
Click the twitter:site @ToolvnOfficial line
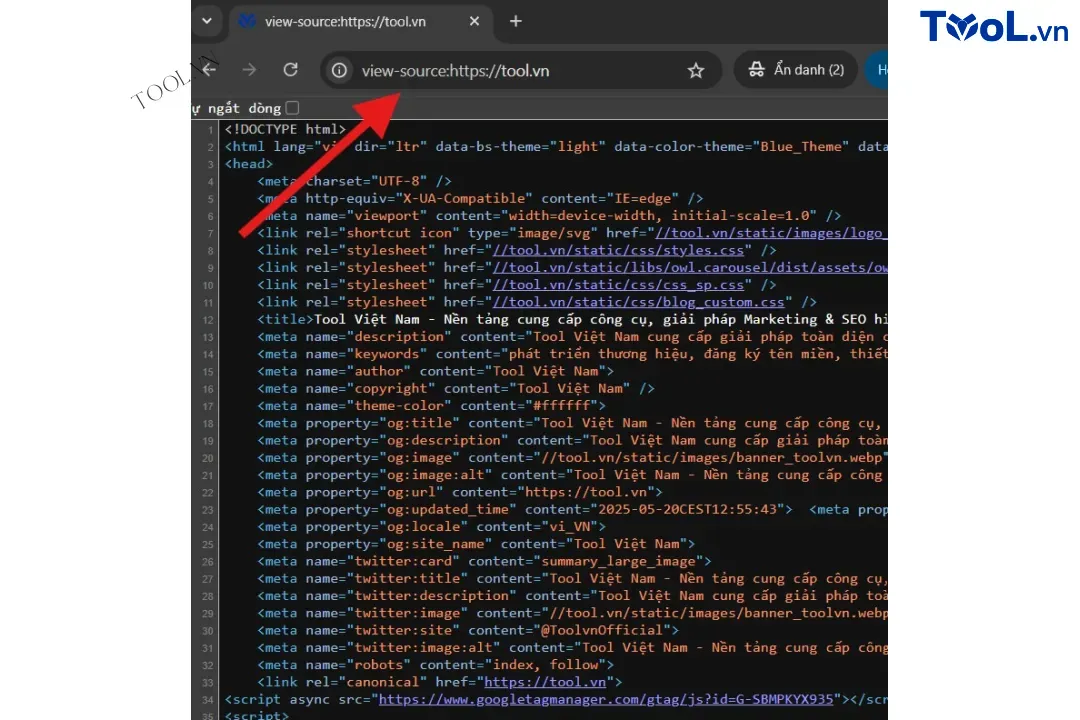pyautogui.click(x=468, y=630)
